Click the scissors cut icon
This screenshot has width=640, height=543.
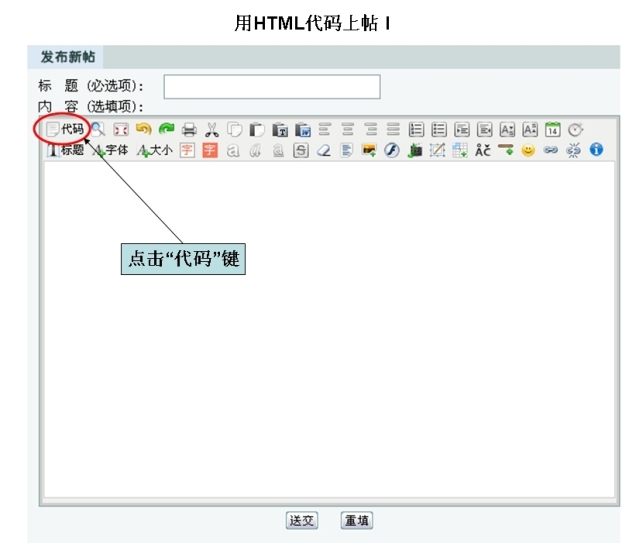click(211, 129)
